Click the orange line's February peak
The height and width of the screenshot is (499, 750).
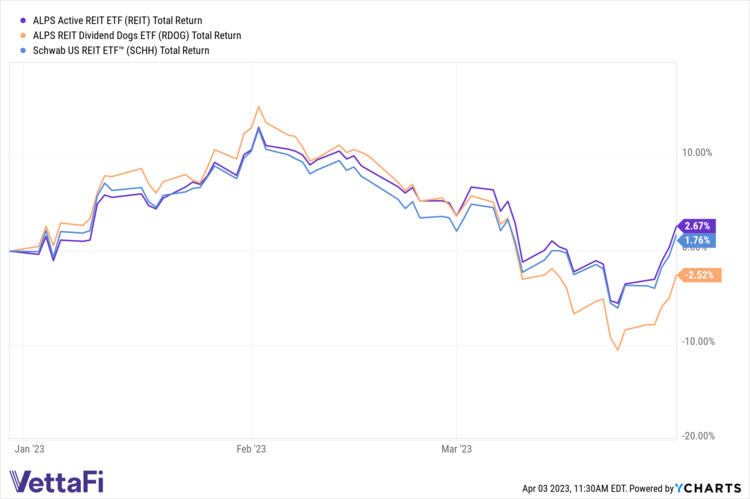(x=258, y=107)
